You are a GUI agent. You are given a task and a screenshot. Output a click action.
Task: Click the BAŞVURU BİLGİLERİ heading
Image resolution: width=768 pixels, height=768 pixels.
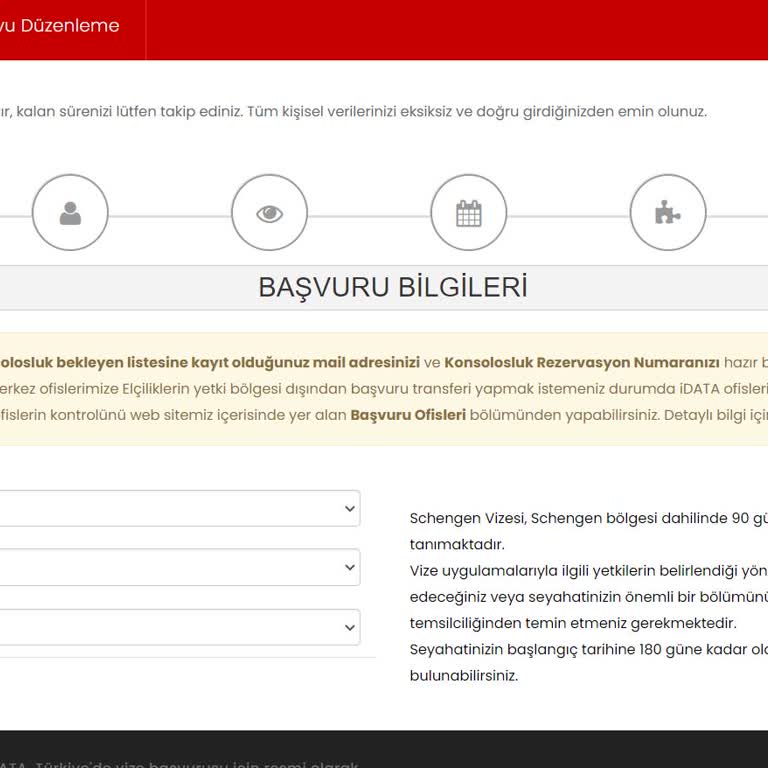point(393,287)
